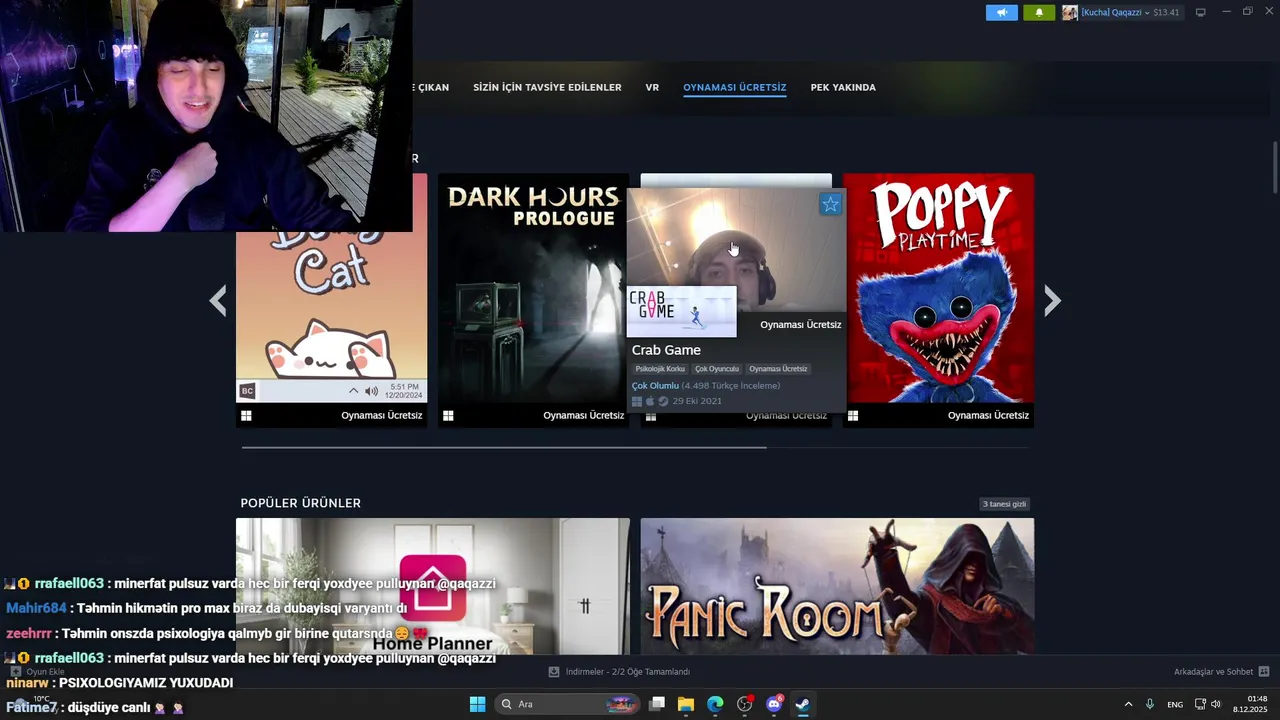Open the Bongo Cat game card
The height and width of the screenshot is (720, 1280).
331,320
